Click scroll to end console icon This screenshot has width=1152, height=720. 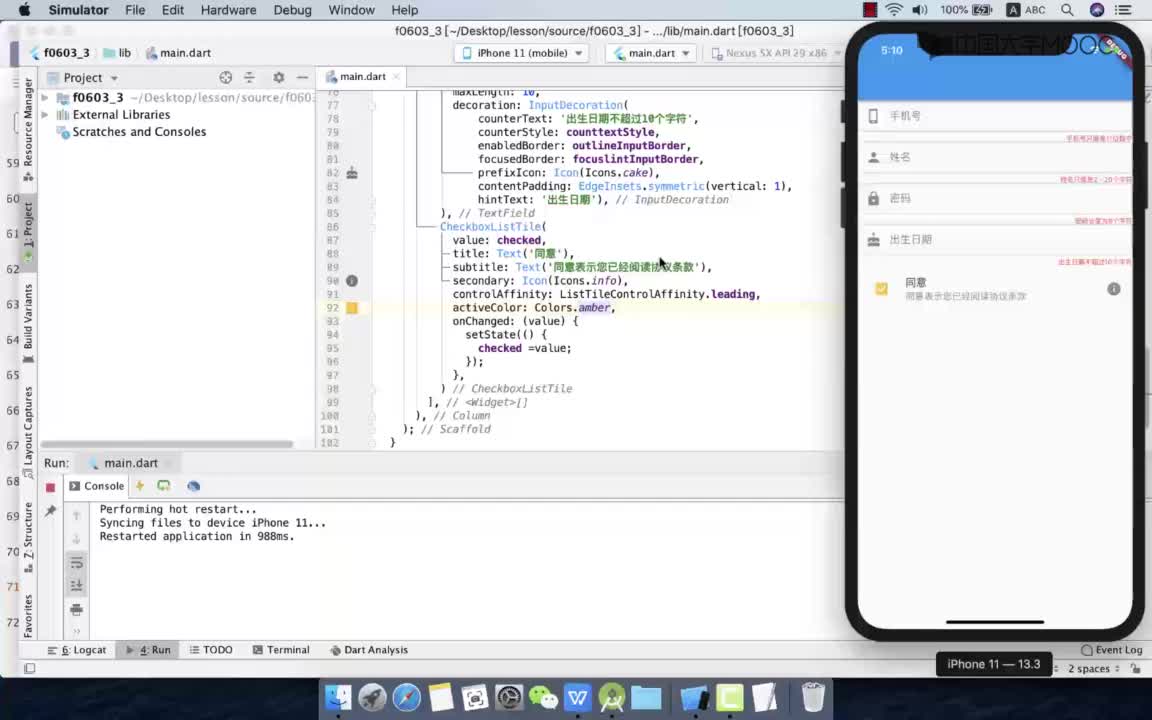click(76, 586)
